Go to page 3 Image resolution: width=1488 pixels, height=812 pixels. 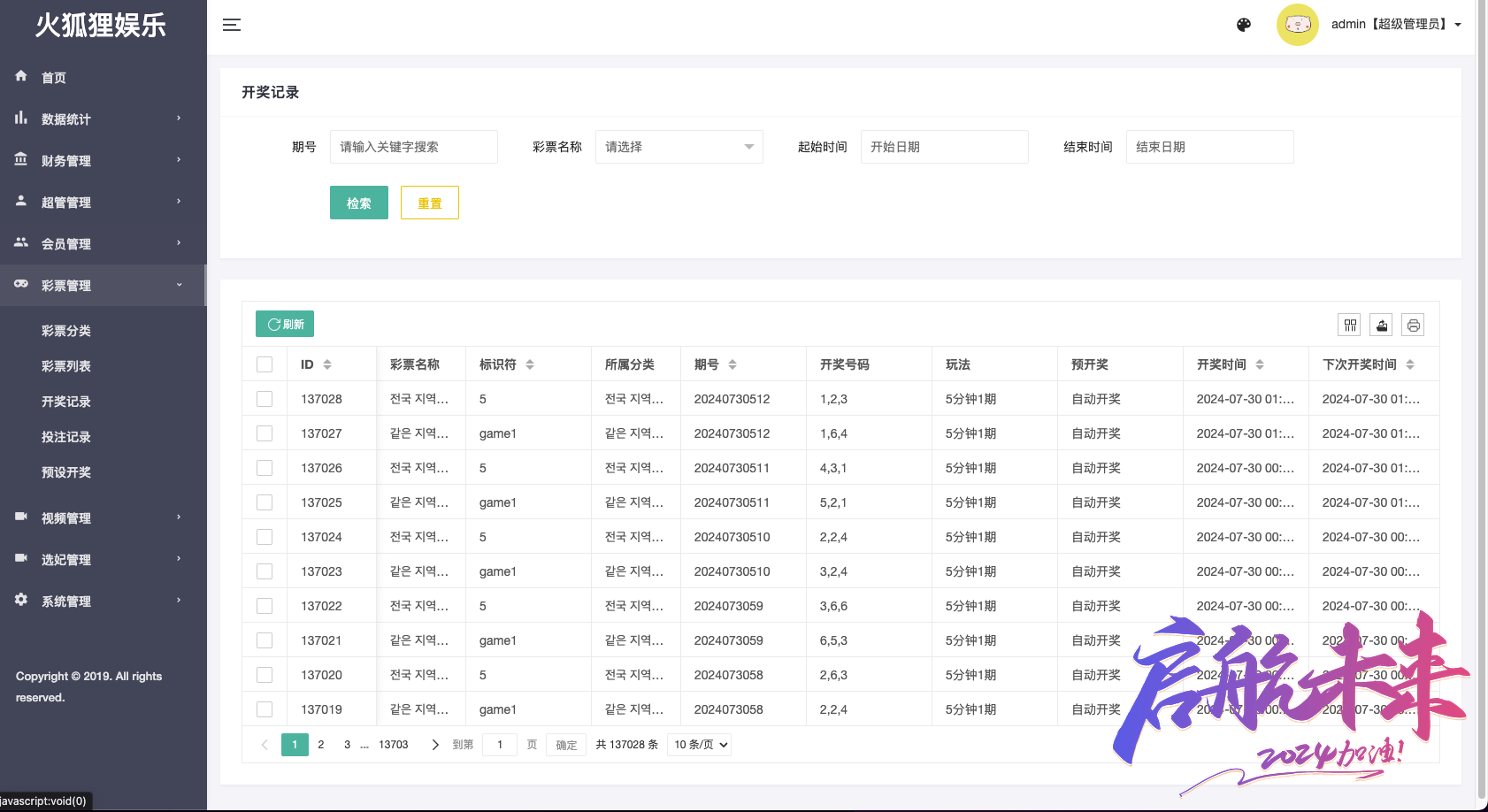[347, 745]
